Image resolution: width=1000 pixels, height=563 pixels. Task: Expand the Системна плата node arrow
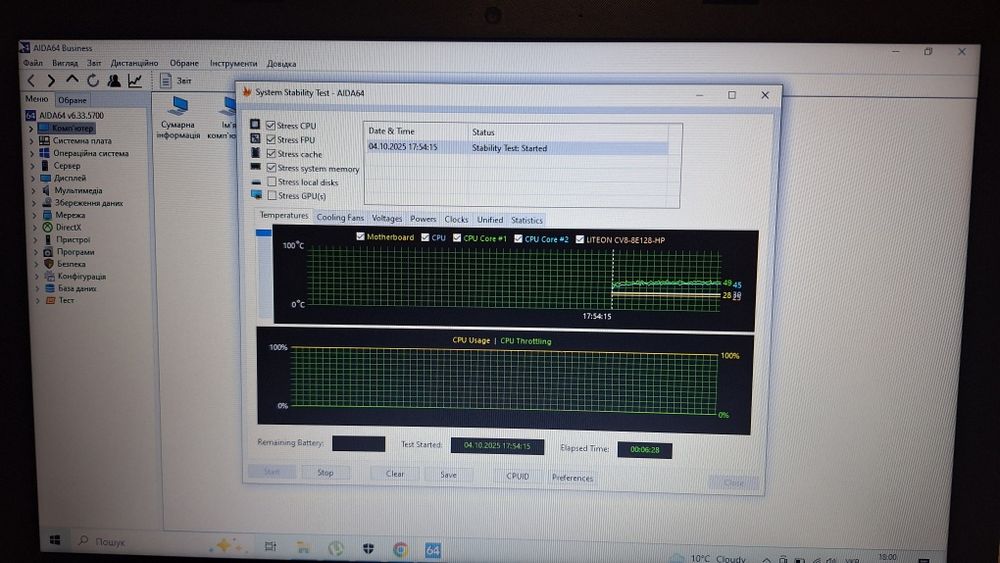point(31,141)
